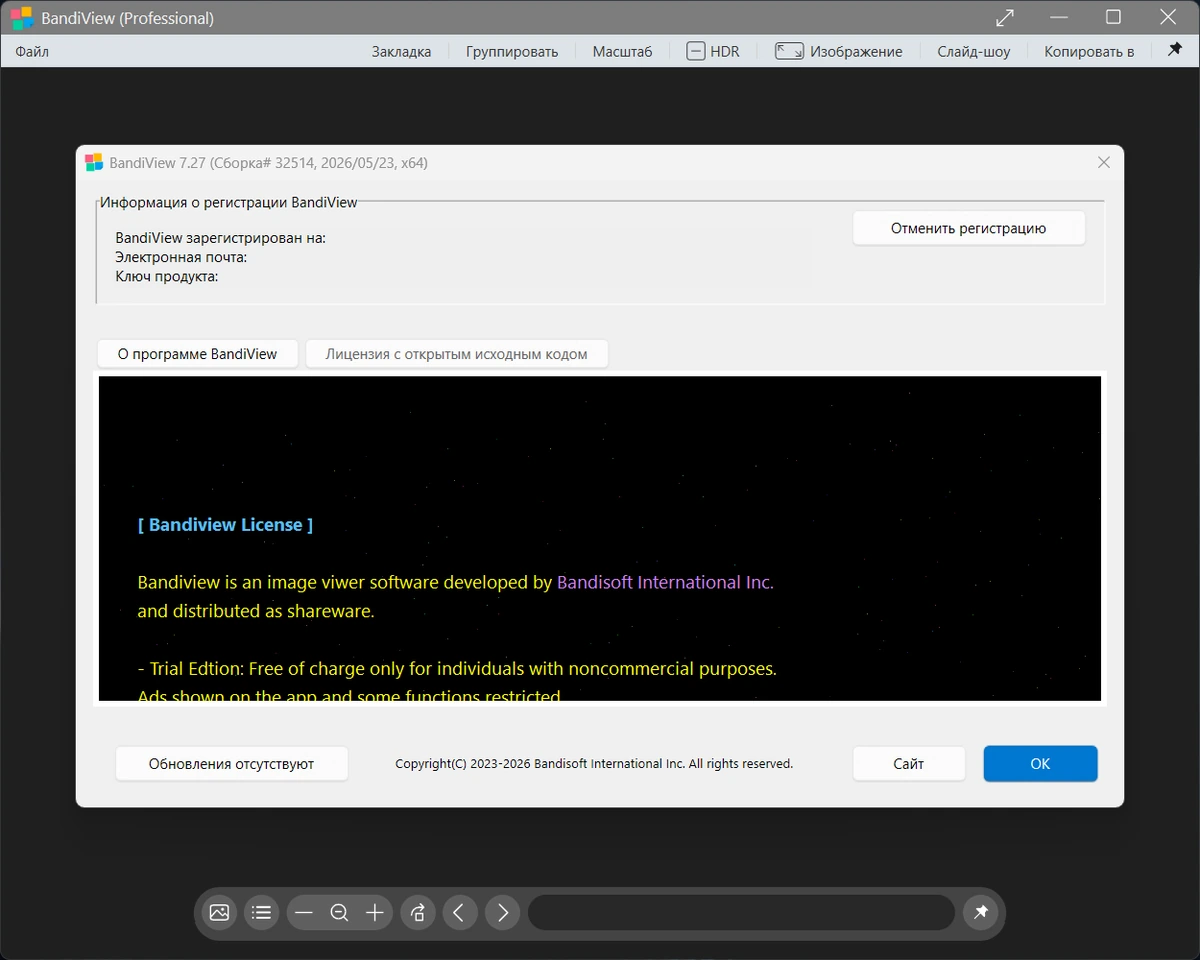Click the Электронная почта: label
This screenshot has width=1200, height=960.
181,257
